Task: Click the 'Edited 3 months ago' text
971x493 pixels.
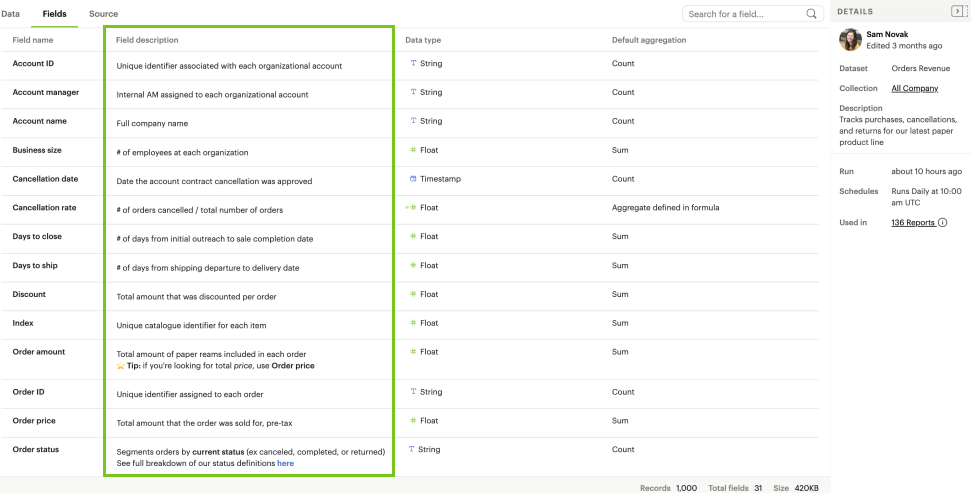Action: point(904,46)
